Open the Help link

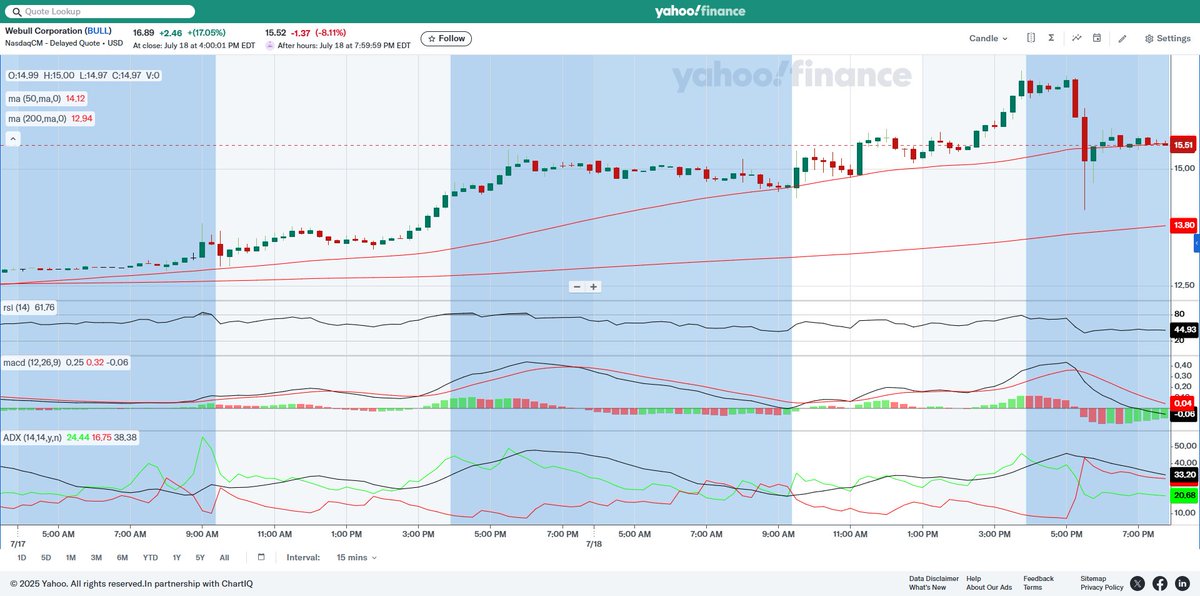click(x=974, y=578)
